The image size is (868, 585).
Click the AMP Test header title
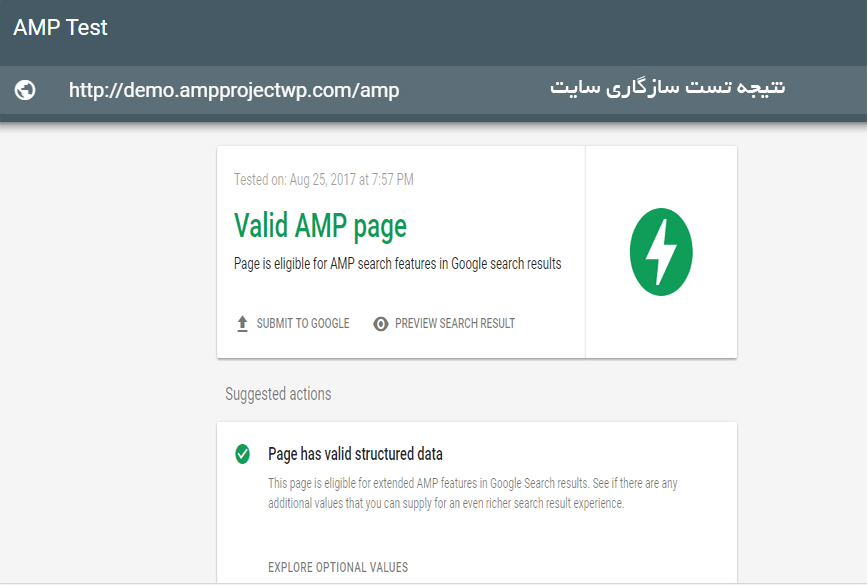tap(60, 27)
